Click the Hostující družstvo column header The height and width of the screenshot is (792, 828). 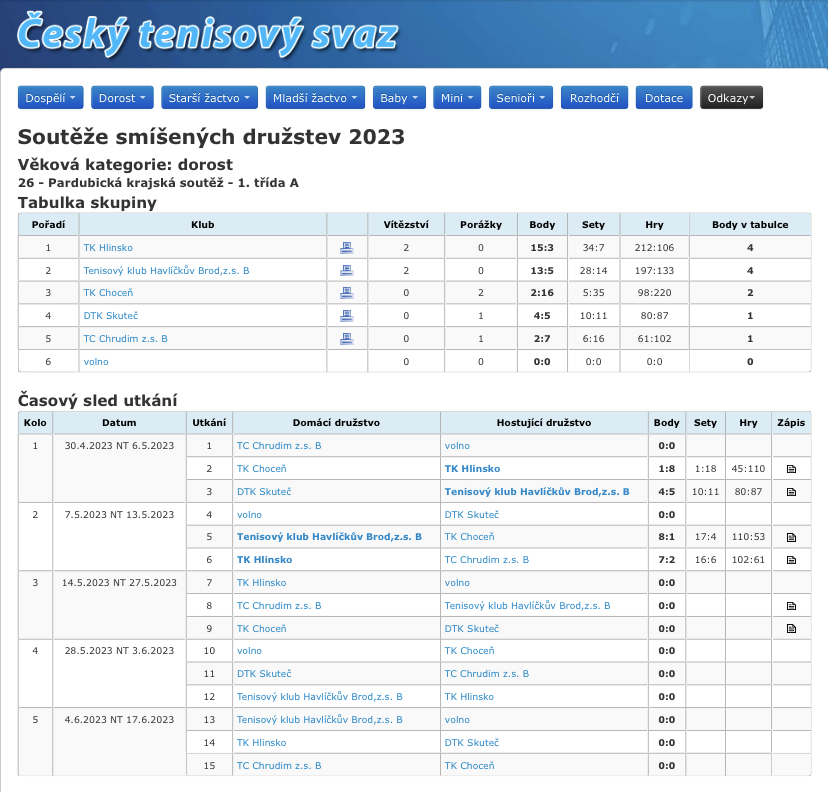[x=544, y=422]
